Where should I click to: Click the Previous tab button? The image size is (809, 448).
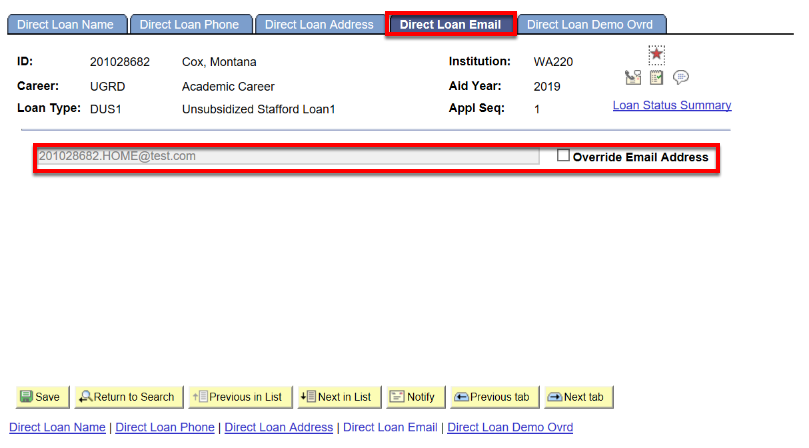(x=494, y=397)
